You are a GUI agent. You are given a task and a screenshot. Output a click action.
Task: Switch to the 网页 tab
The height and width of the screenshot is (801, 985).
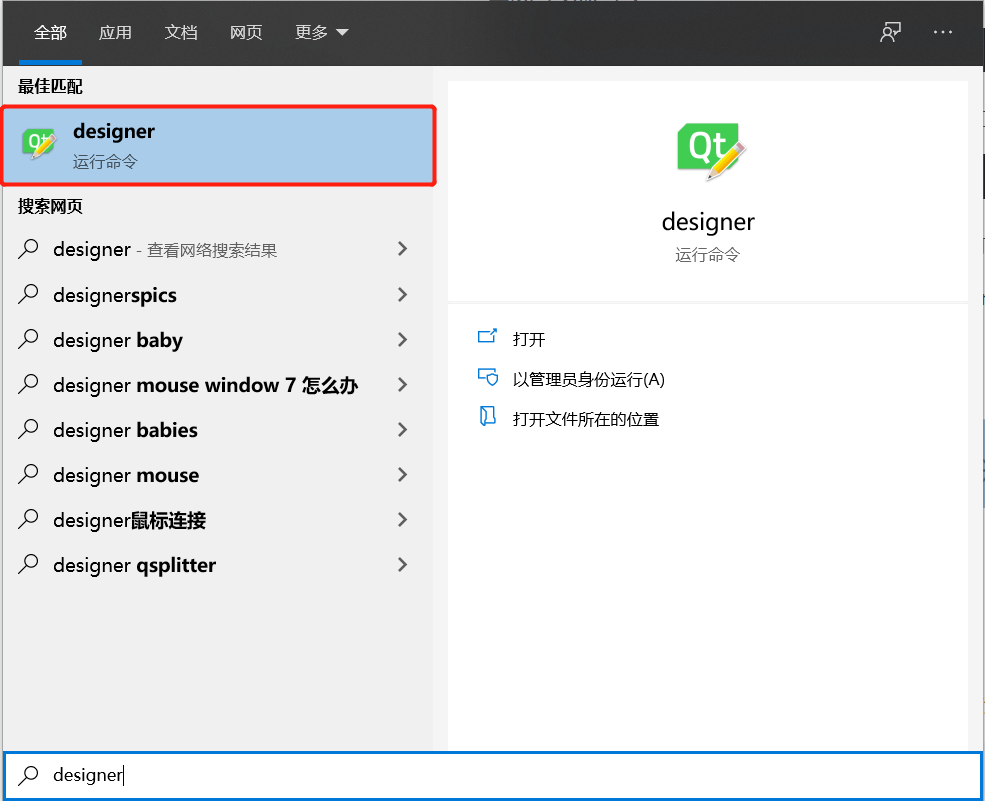pos(246,32)
